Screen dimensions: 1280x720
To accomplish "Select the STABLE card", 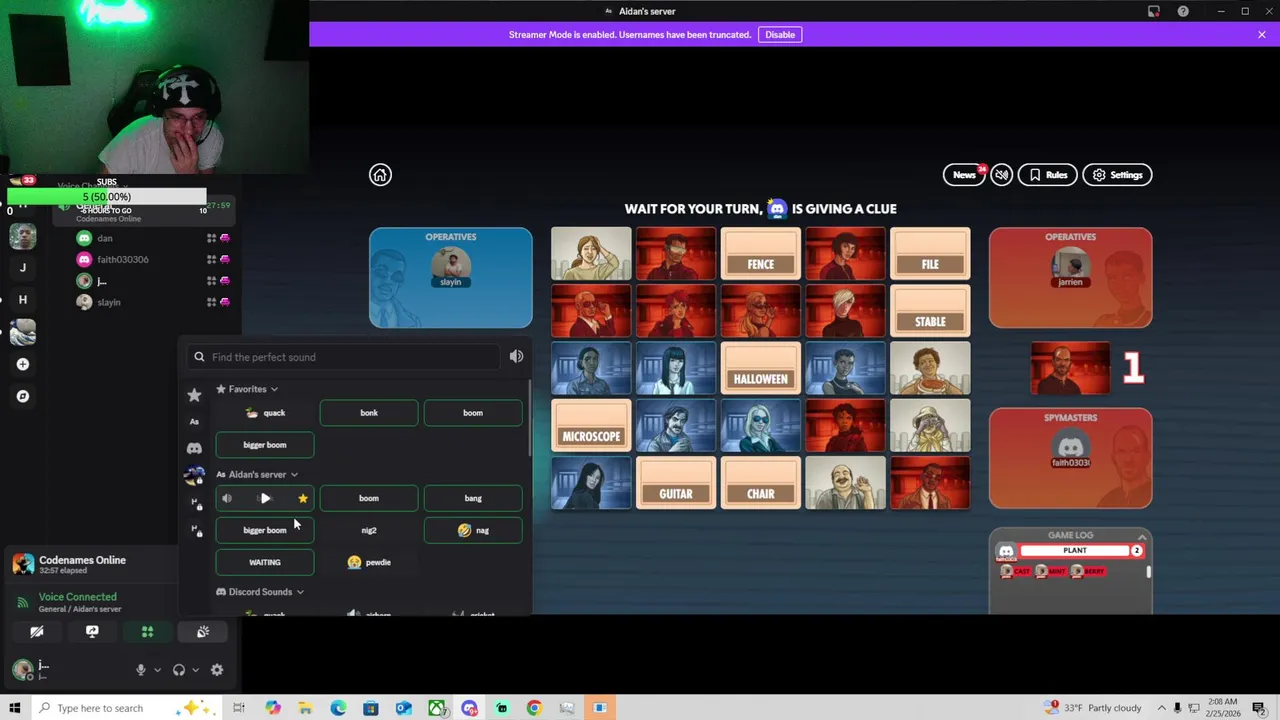I will (930, 311).
